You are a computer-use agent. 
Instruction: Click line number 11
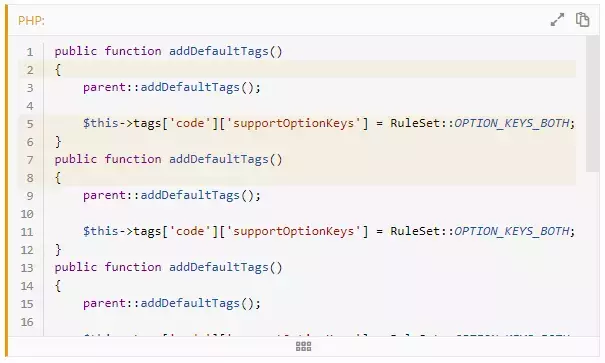click(27, 232)
